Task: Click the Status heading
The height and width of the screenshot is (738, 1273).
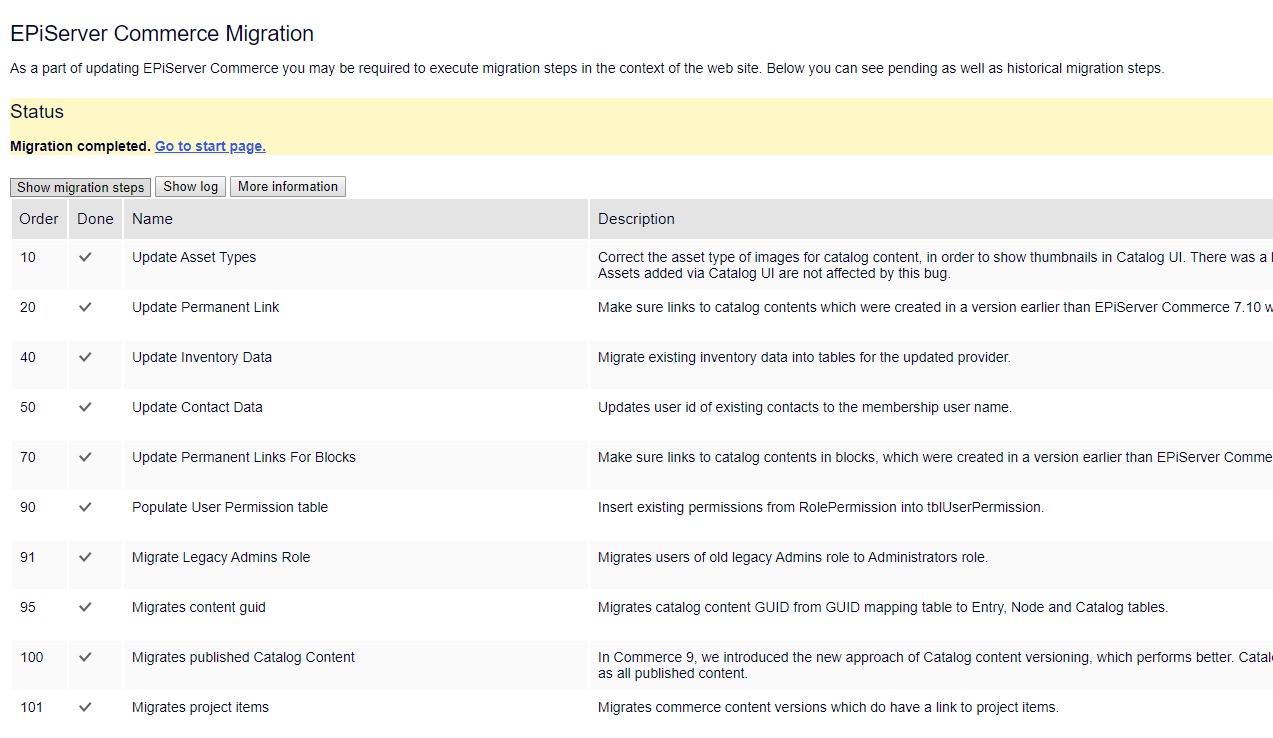Action: tap(37, 112)
